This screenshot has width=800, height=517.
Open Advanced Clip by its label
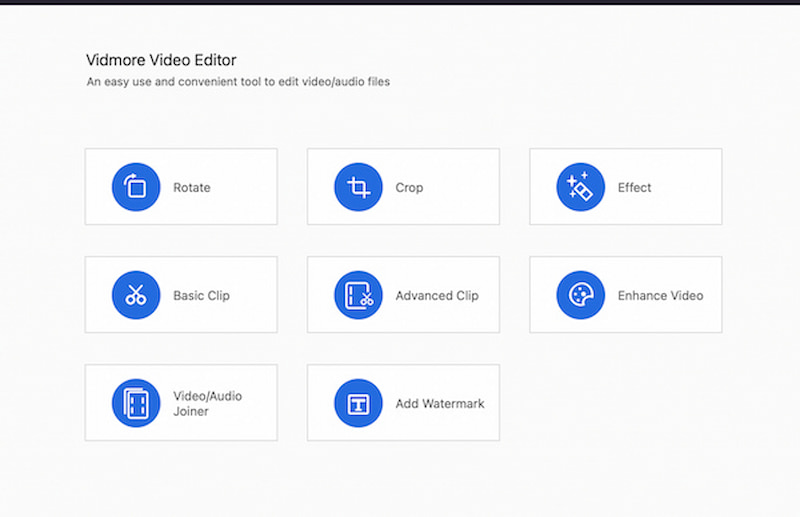(437, 296)
